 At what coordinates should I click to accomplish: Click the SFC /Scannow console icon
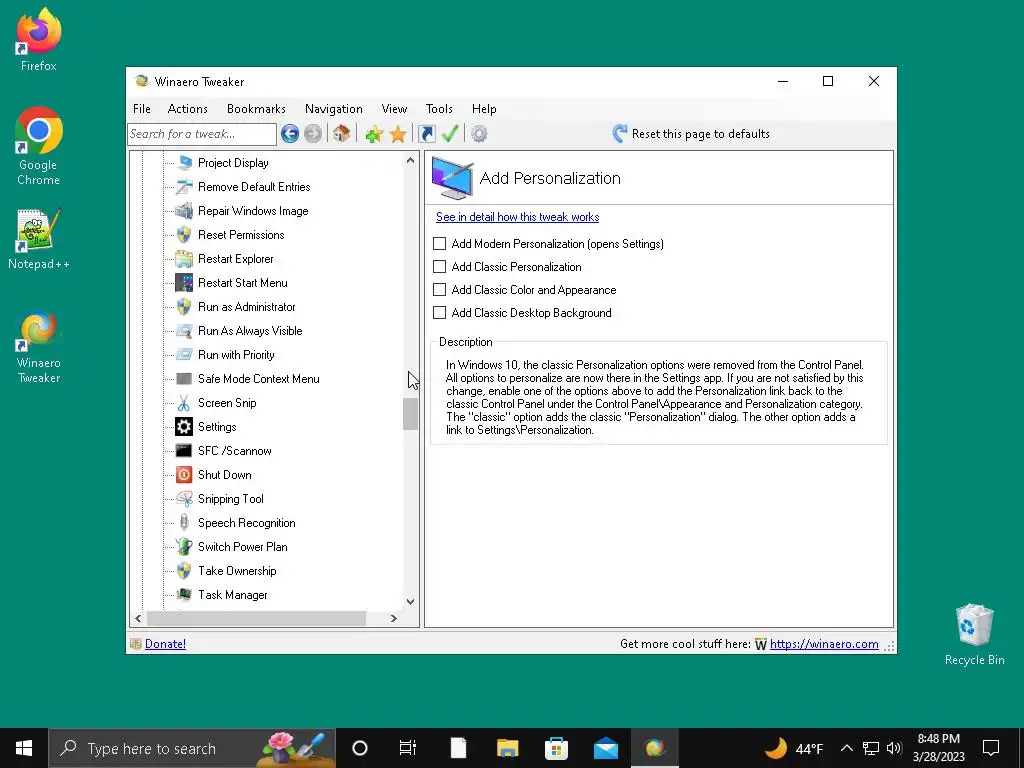pos(184,451)
